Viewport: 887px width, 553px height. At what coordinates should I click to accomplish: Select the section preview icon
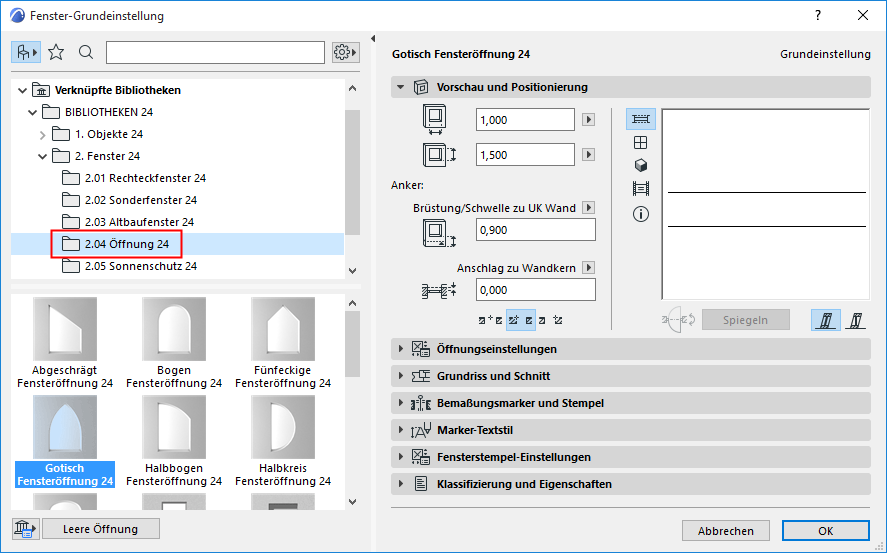[x=641, y=189]
